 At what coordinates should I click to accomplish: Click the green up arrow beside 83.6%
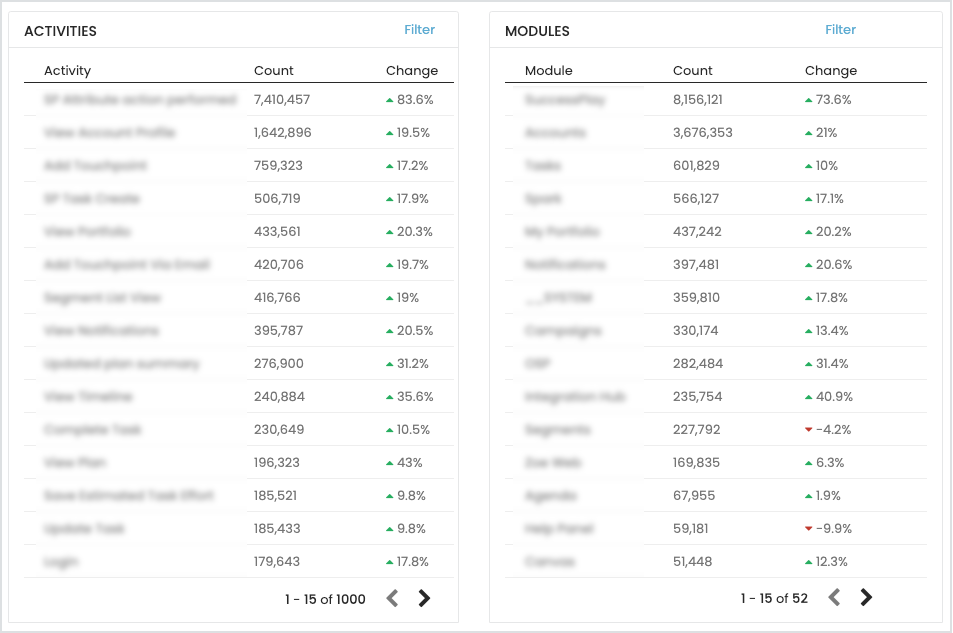pyautogui.click(x=390, y=100)
